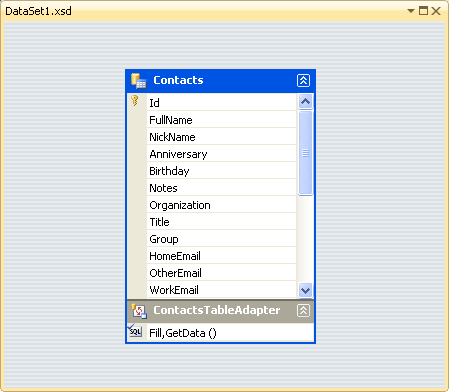Screen dimensions: 449x392
Task: Maximize the DataSet1.xsd window
Action: coord(423,11)
